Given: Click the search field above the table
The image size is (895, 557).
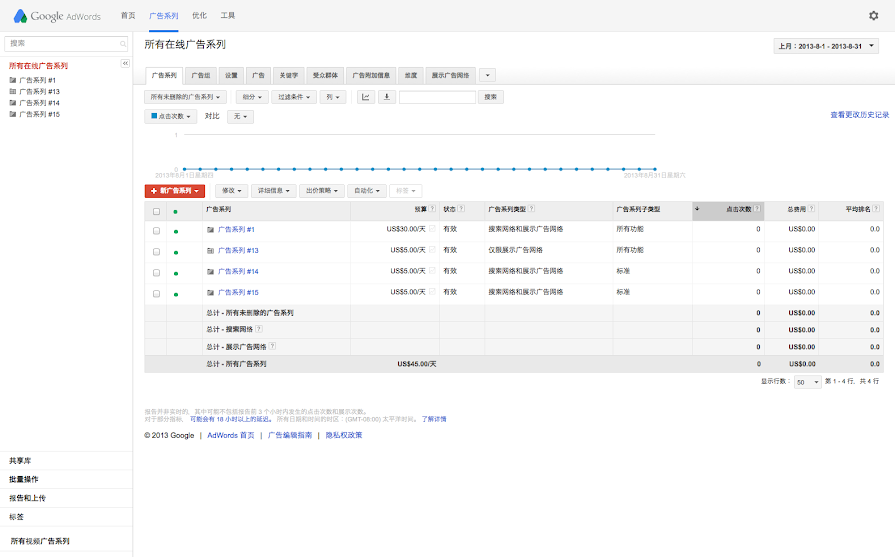Looking at the screenshot, I should click(x=437, y=97).
